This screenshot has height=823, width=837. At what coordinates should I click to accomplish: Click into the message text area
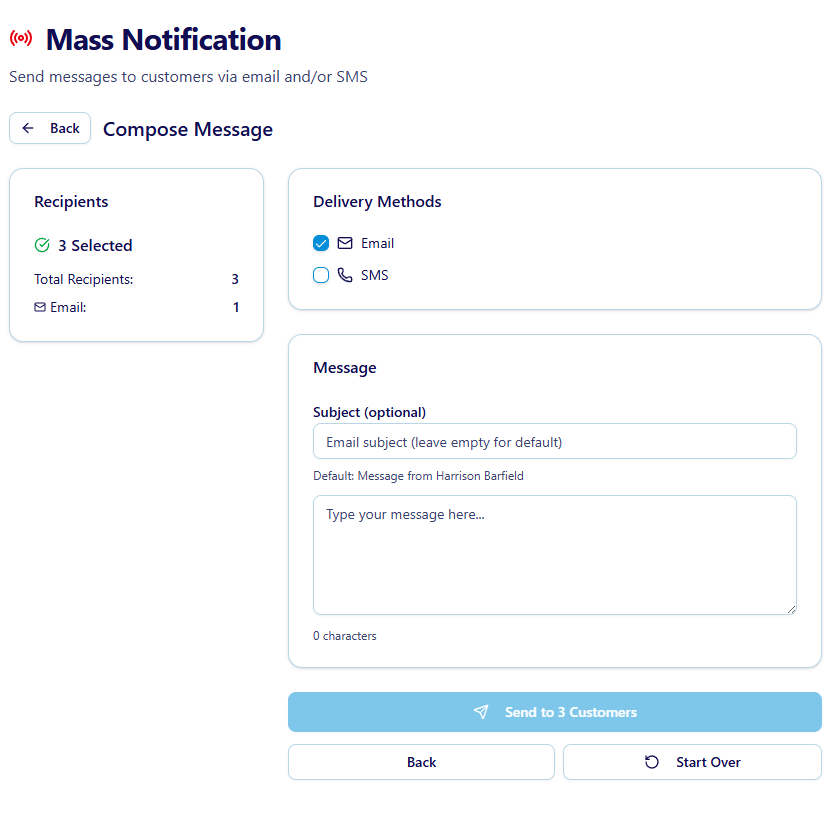tap(554, 554)
